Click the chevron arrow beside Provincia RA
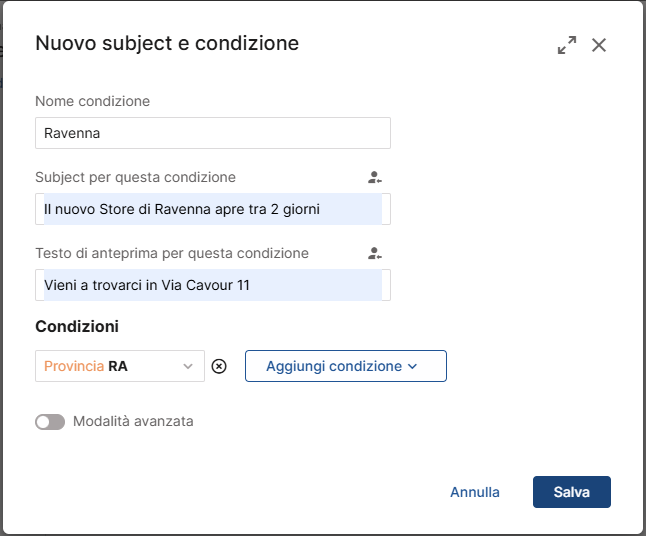646x536 pixels. pos(188,366)
